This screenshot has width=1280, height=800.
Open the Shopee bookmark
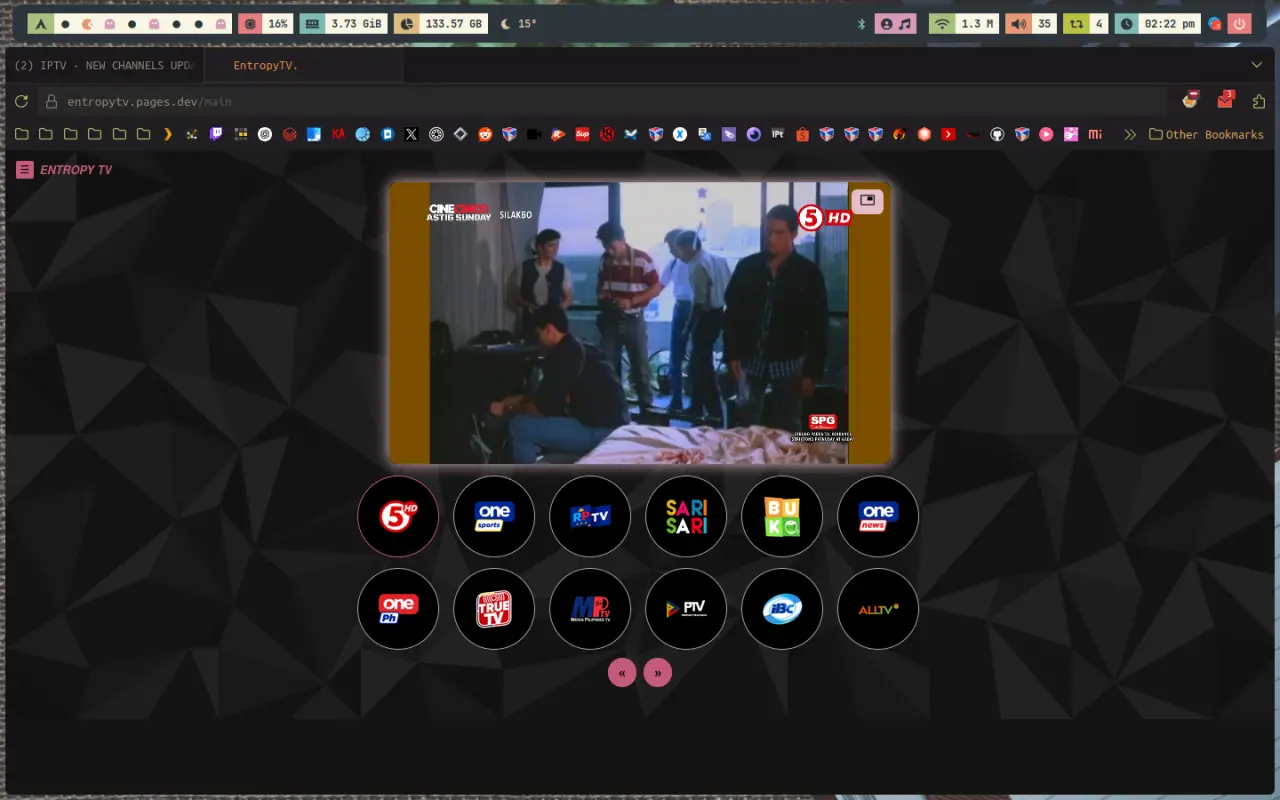(x=802, y=134)
